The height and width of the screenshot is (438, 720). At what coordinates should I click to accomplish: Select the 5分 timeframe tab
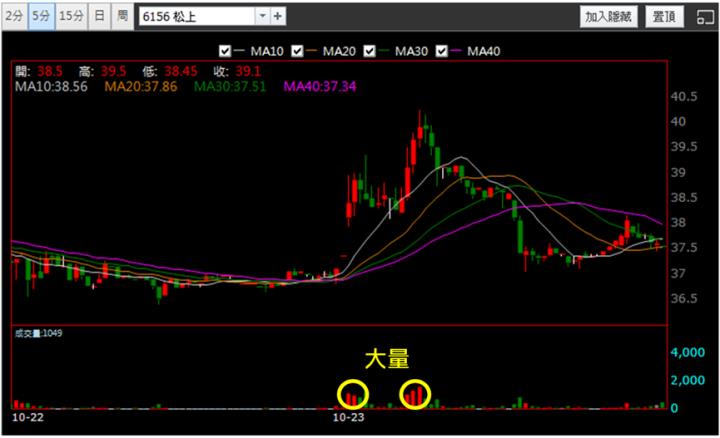click(x=41, y=16)
